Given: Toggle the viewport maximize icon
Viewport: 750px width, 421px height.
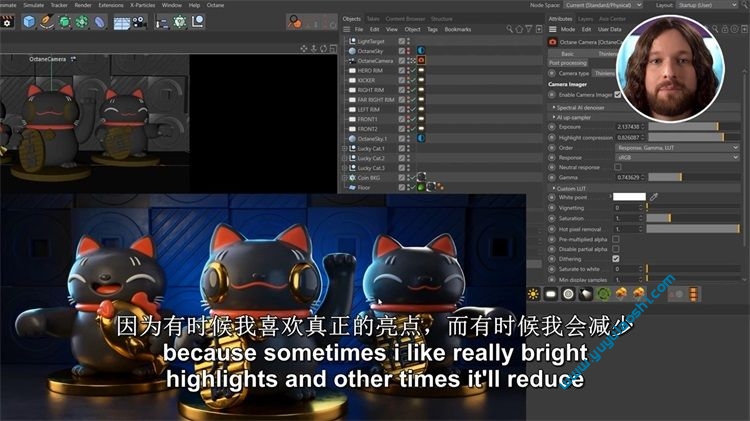Looking at the screenshot, I should click(333, 49).
